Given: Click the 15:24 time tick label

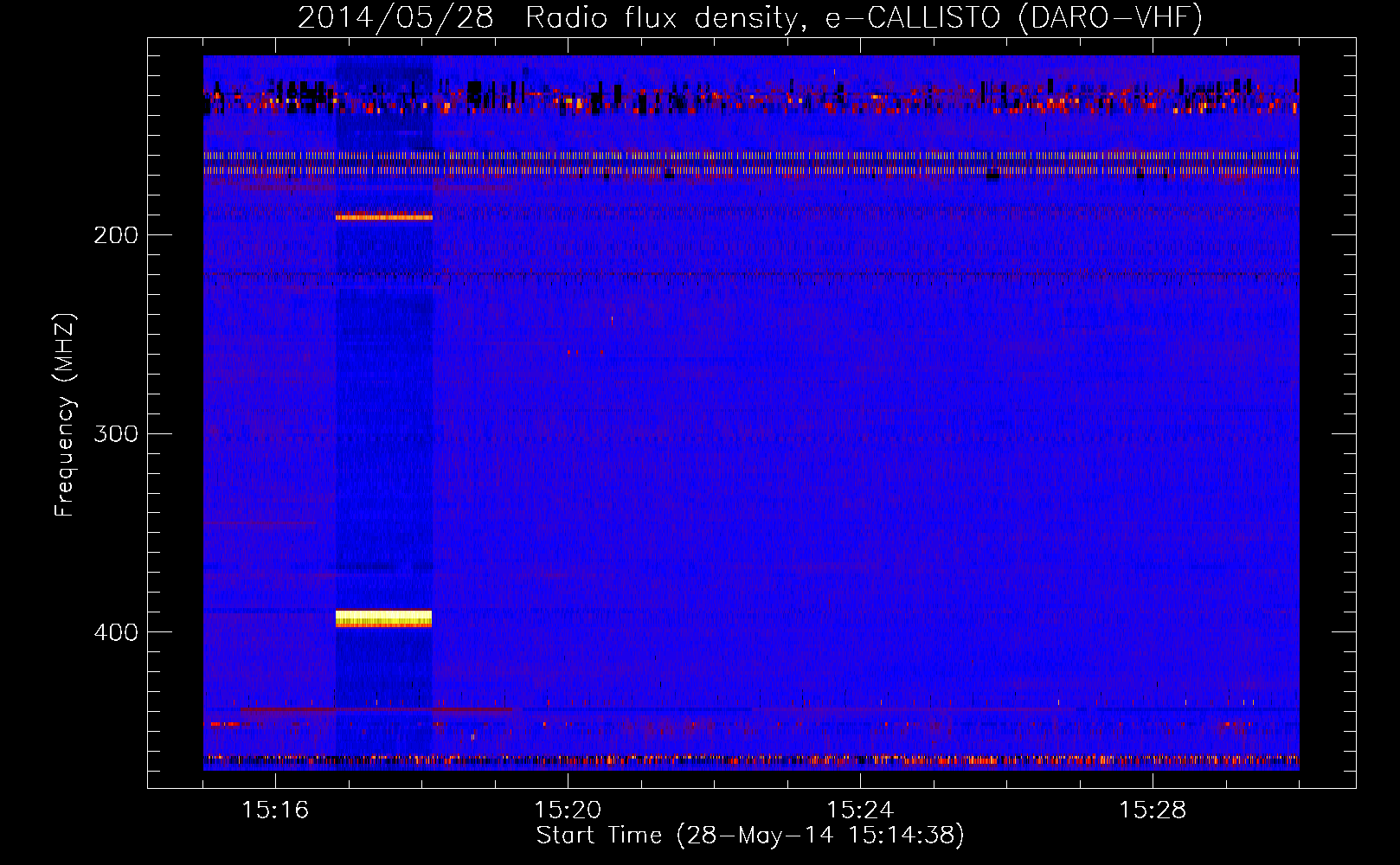Looking at the screenshot, I should [860, 810].
